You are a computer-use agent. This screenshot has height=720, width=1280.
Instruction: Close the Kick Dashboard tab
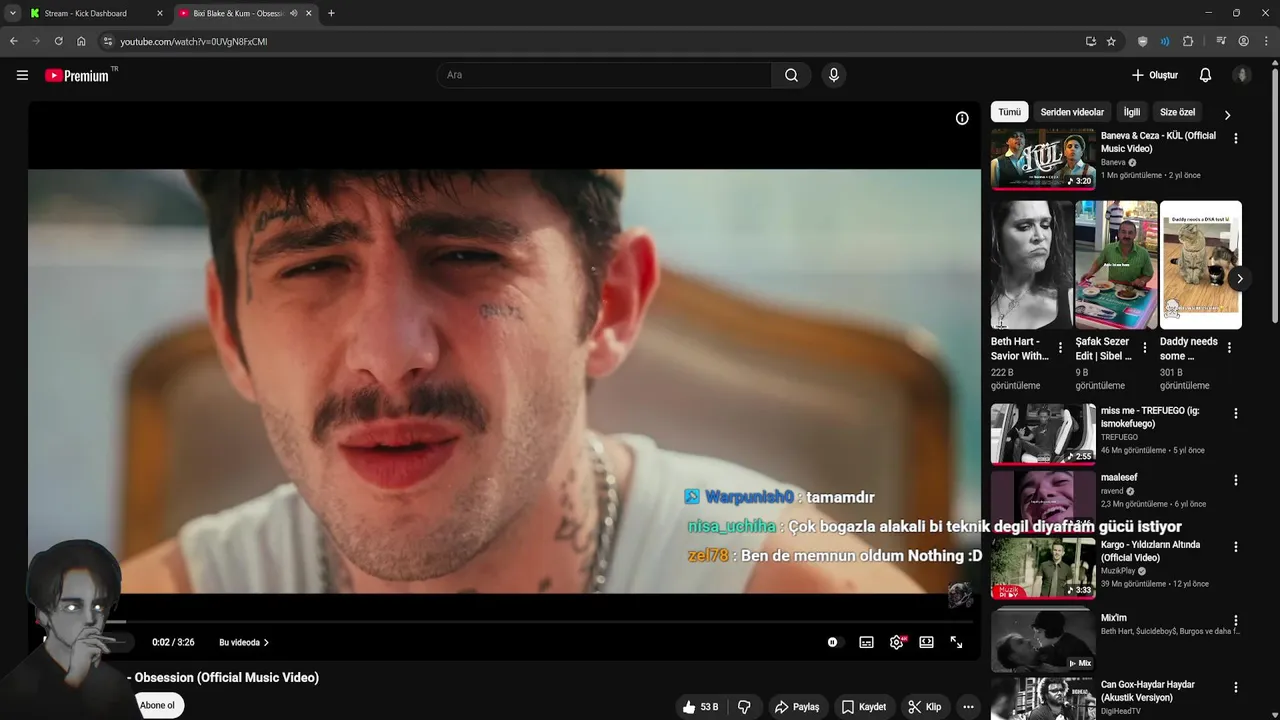pyautogui.click(x=159, y=13)
